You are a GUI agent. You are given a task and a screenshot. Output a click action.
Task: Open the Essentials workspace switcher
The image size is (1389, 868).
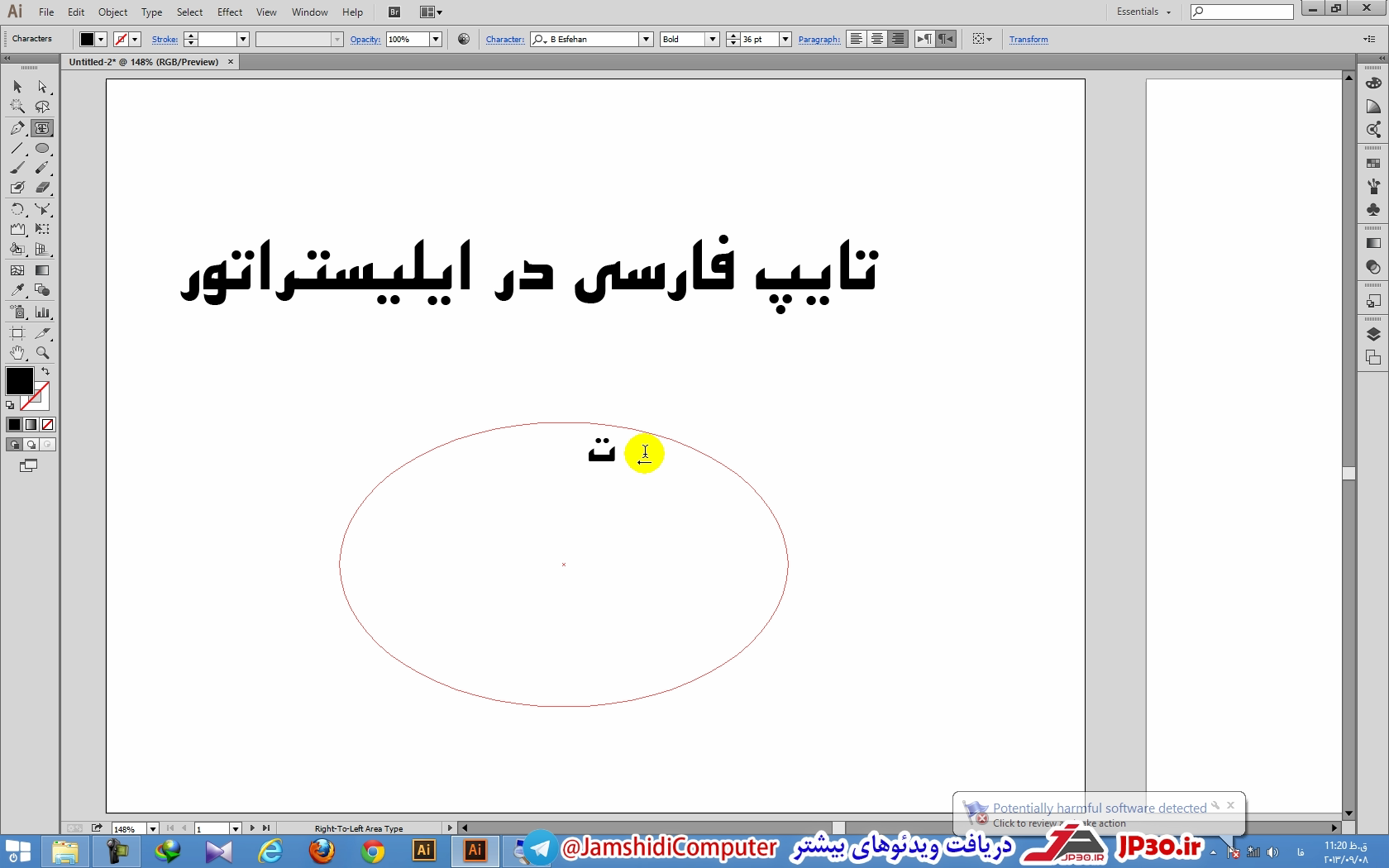coord(1143,12)
